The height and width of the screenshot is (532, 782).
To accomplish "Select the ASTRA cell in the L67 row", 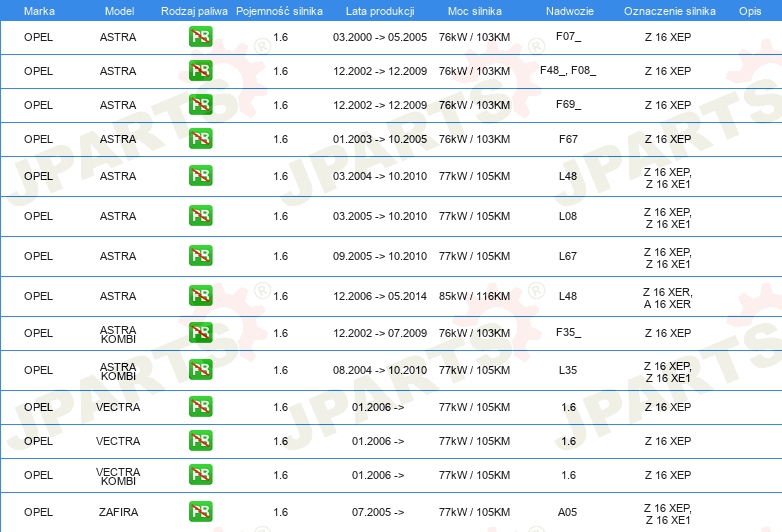I will 118,256.
